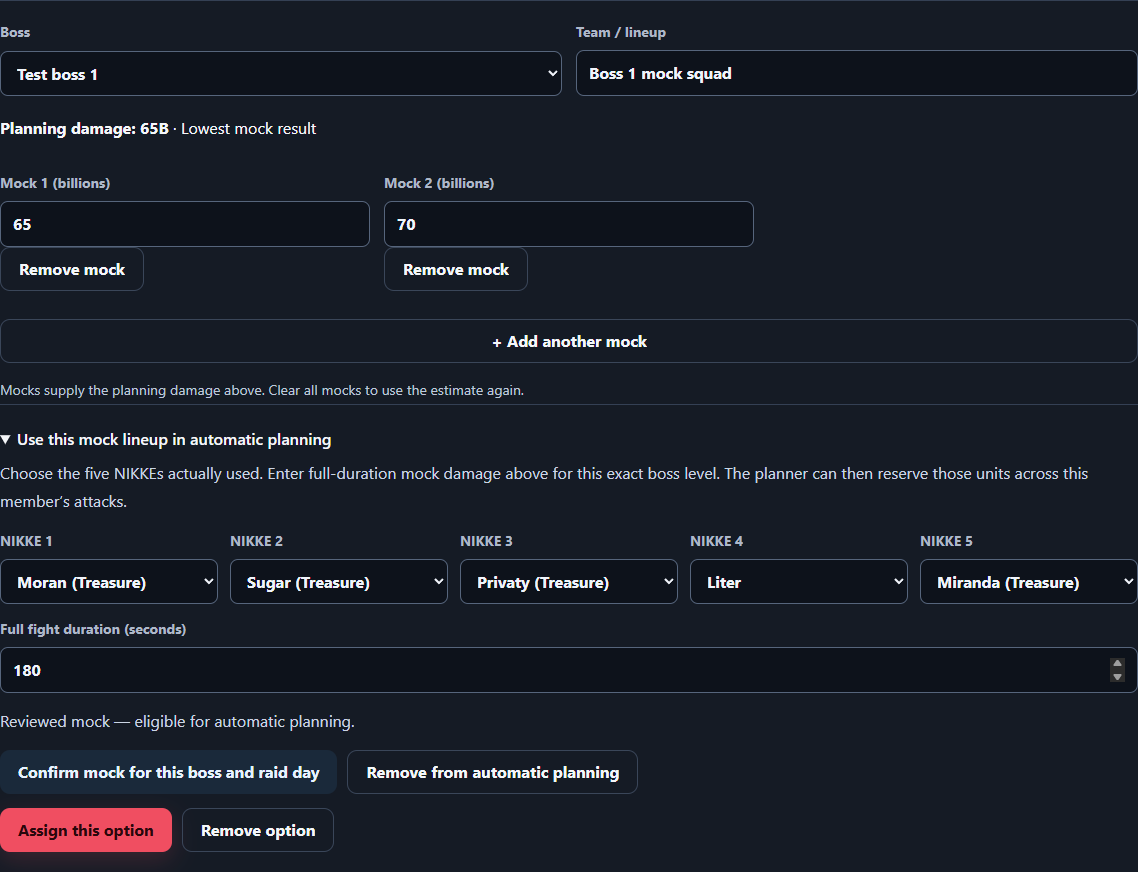The height and width of the screenshot is (872, 1138).
Task: Click the red Assign this option button
Action: [86, 831]
